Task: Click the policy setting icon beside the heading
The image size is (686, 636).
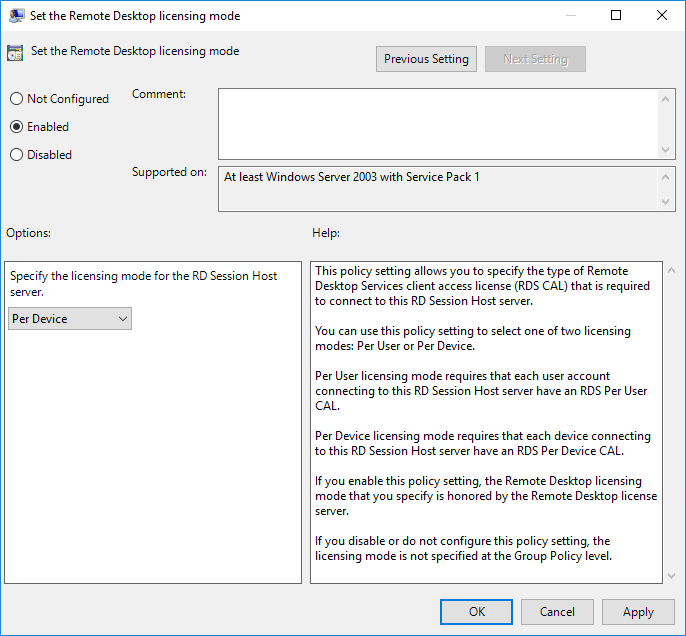Action: pyautogui.click(x=17, y=52)
